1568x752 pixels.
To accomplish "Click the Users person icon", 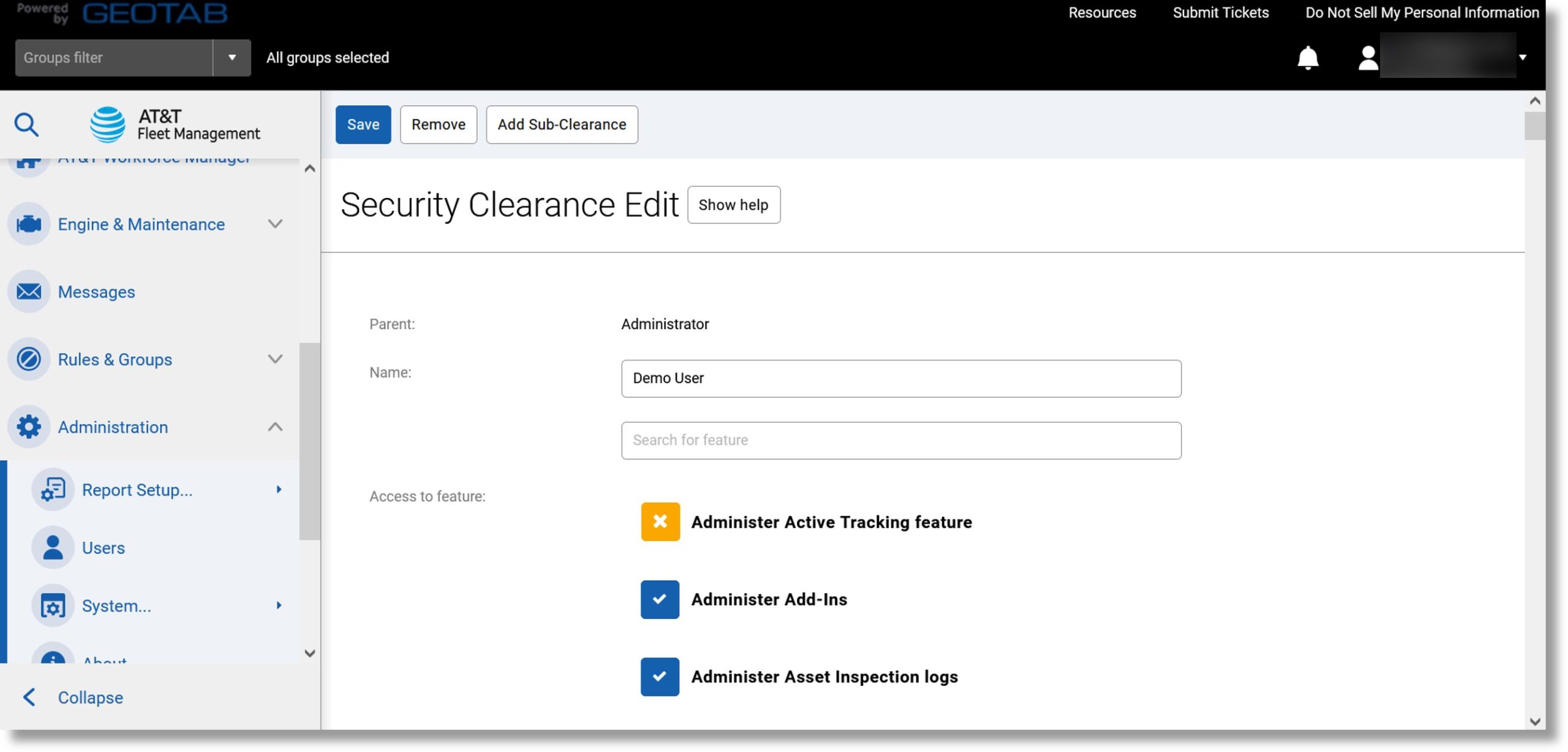I will click(53, 547).
